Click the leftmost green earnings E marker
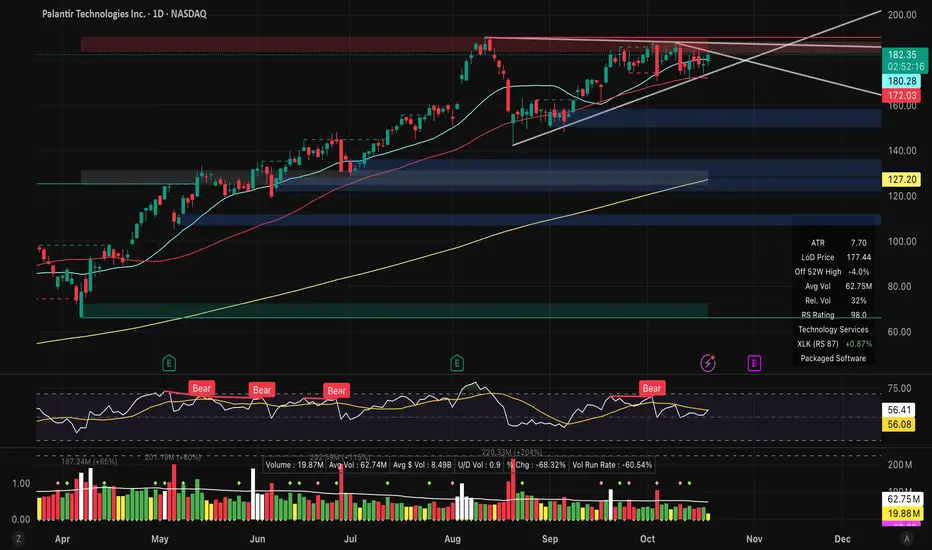This screenshot has height=550, width=932. coord(169,363)
